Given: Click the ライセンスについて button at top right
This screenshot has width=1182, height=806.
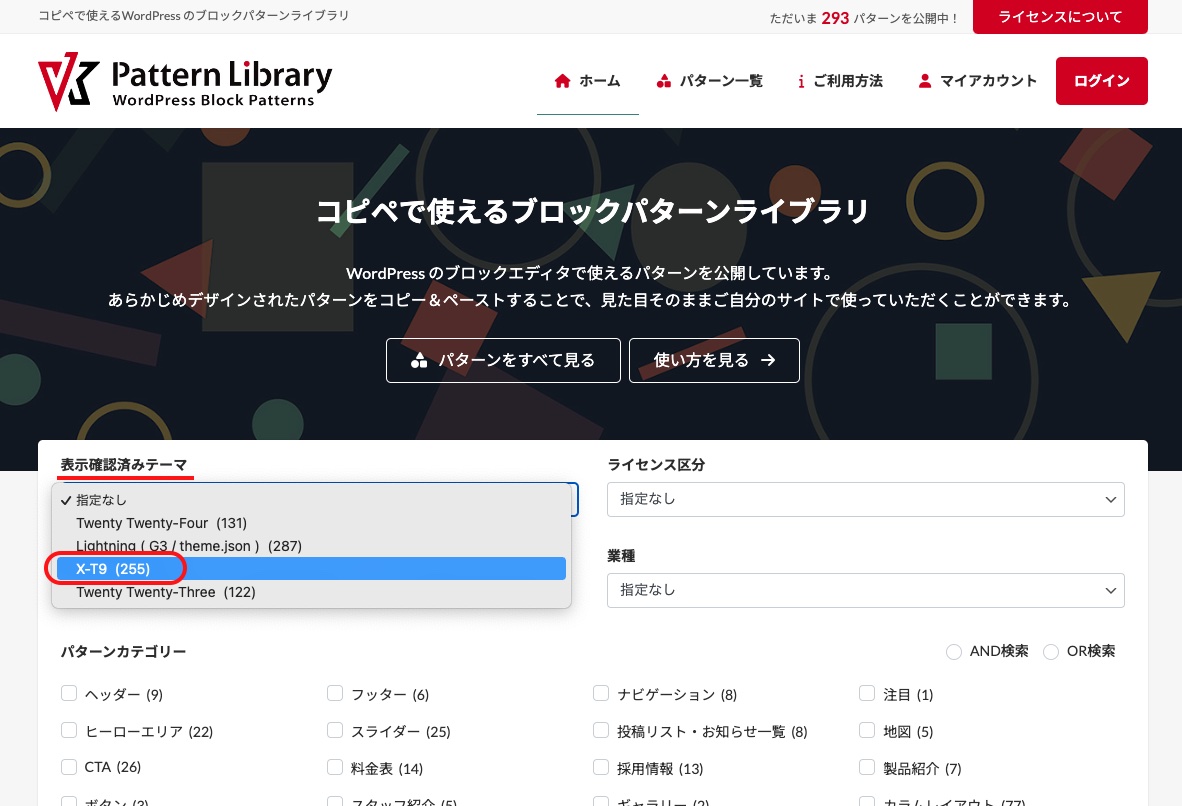Looking at the screenshot, I should point(1060,17).
